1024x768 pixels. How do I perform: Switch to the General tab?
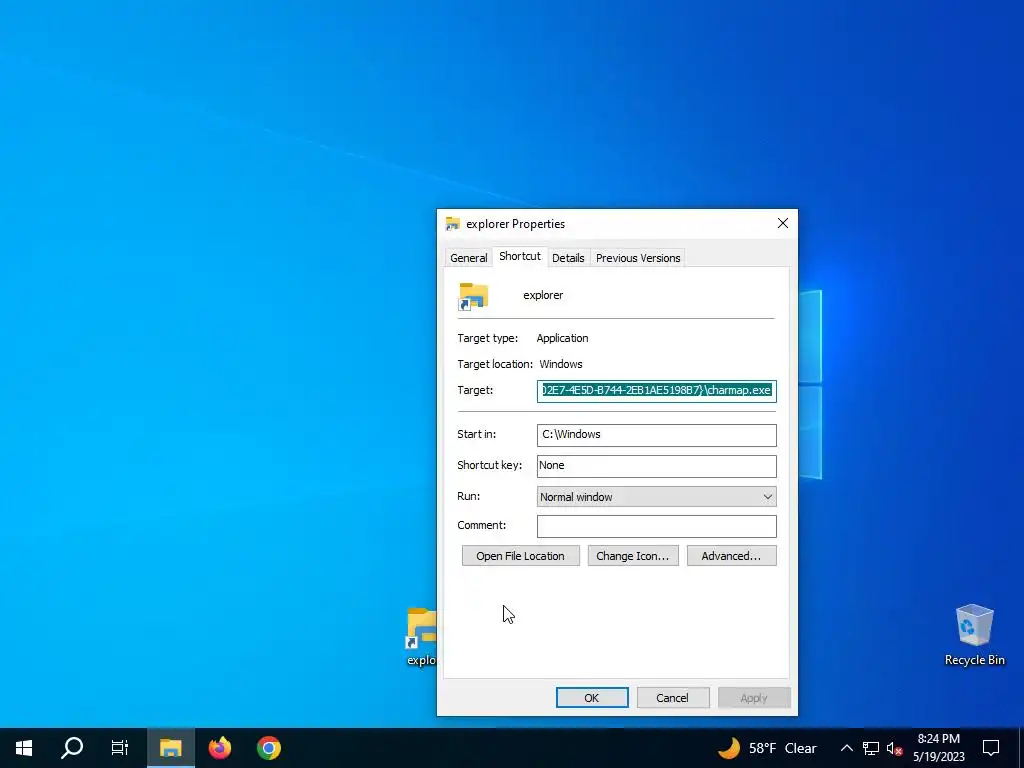(468, 258)
